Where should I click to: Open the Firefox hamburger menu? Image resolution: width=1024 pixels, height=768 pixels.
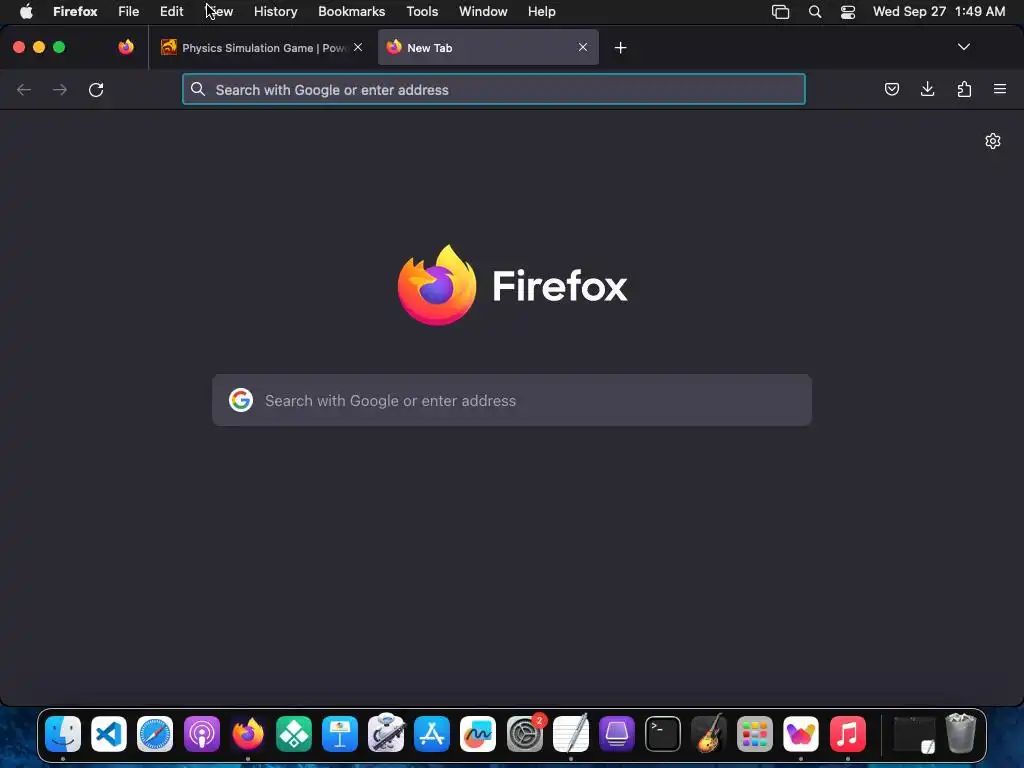[x=1000, y=89]
